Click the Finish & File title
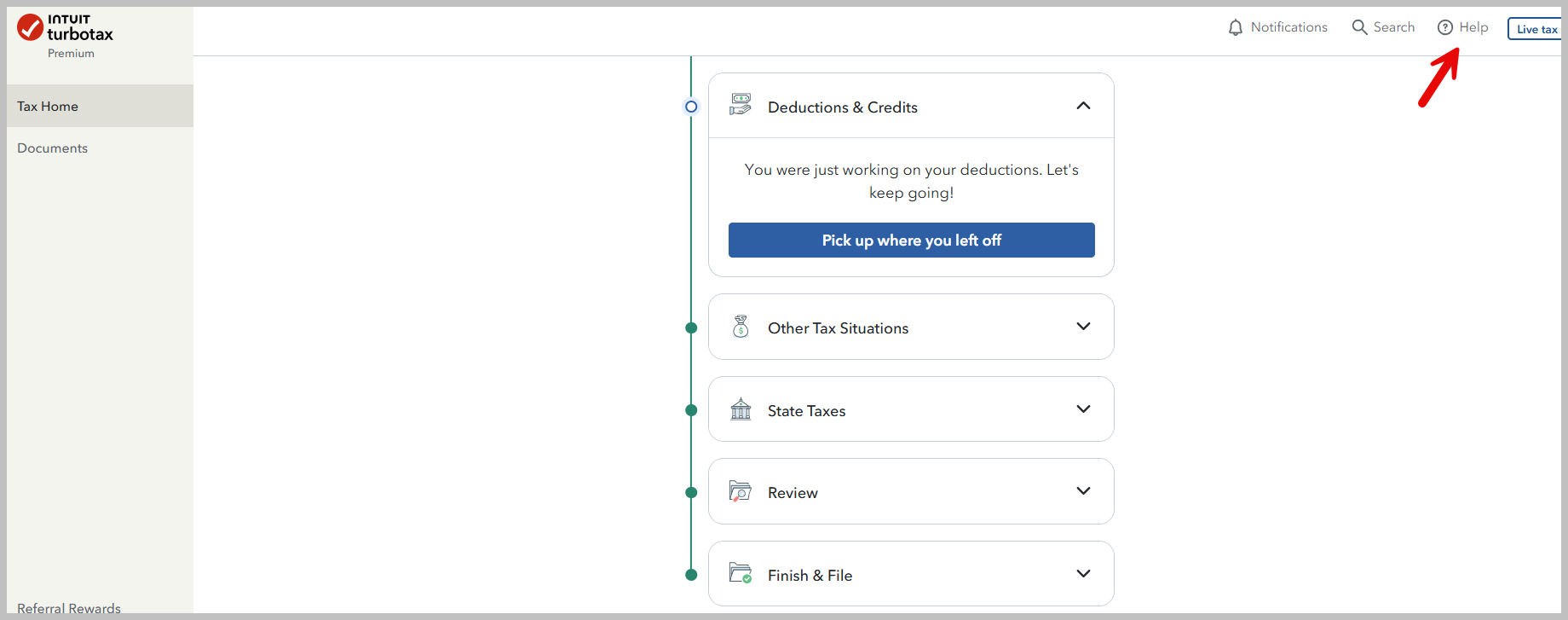This screenshot has height=620, width=1568. 810,576
